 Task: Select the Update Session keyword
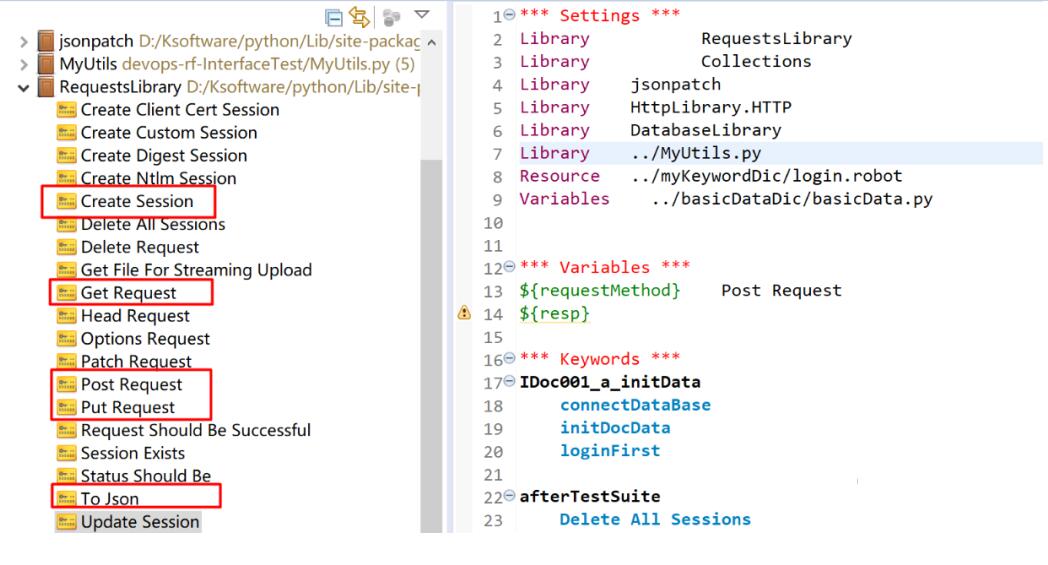[140, 522]
